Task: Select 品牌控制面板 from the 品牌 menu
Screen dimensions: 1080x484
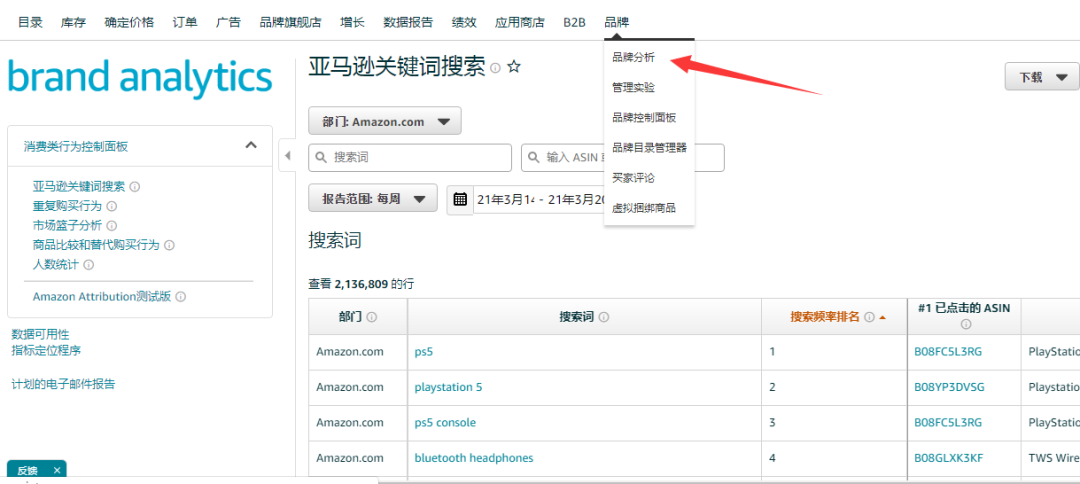Action: point(644,118)
